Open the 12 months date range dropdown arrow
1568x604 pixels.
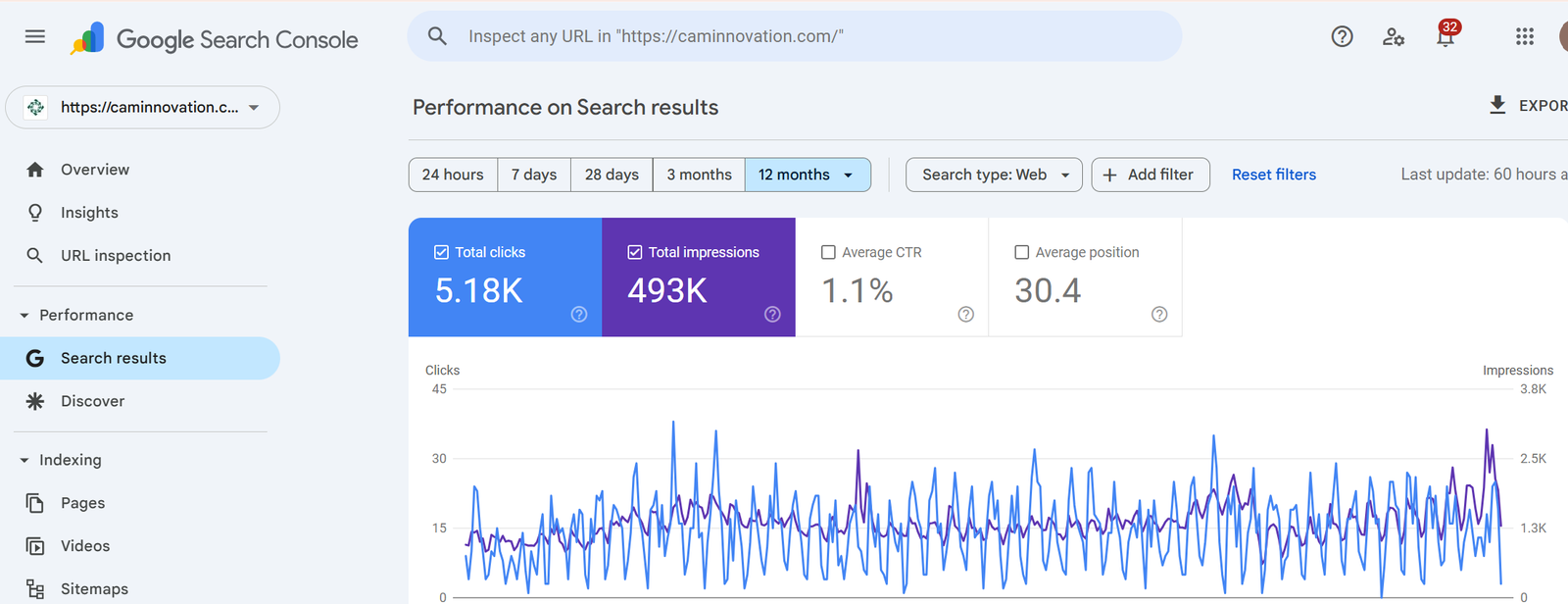click(849, 176)
